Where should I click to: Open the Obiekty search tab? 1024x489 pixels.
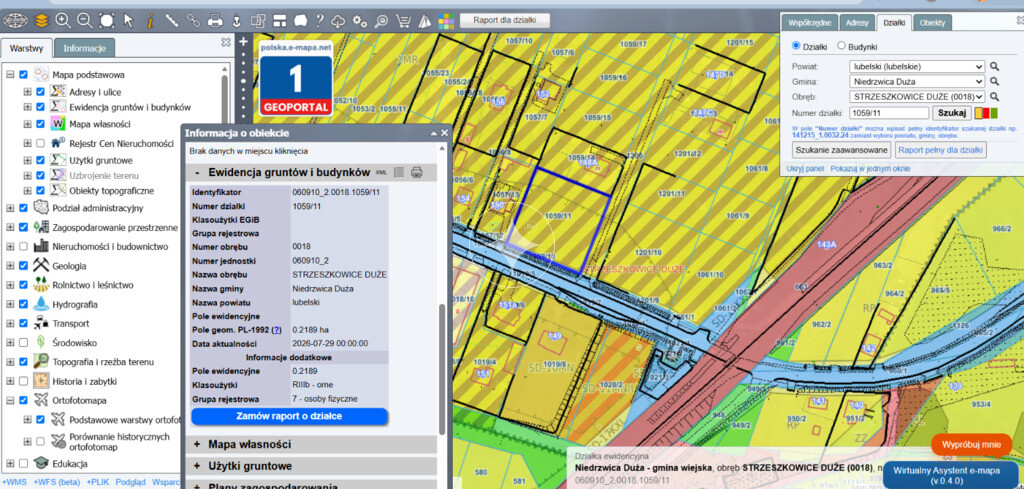932,22
